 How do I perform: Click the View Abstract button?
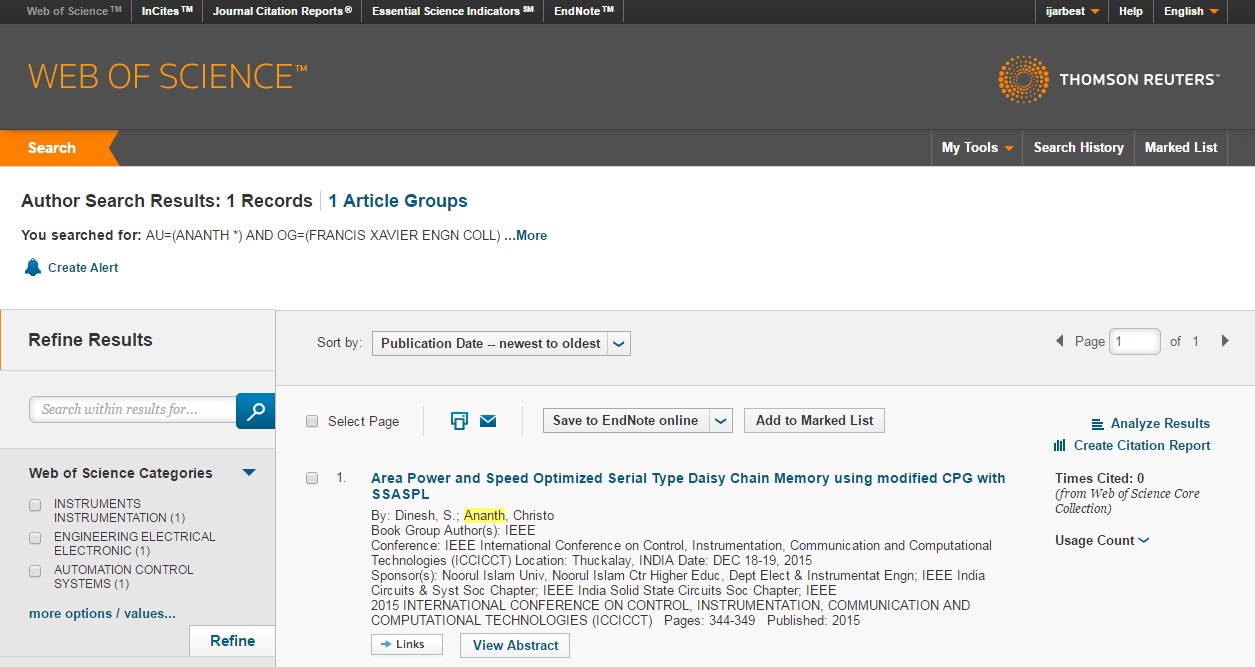515,645
